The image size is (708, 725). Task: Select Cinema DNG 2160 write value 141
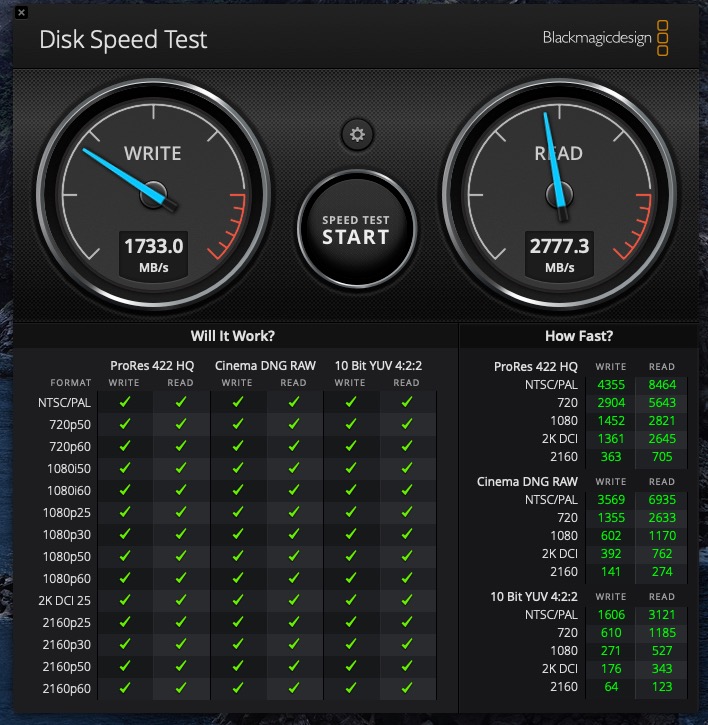click(x=611, y=572)
